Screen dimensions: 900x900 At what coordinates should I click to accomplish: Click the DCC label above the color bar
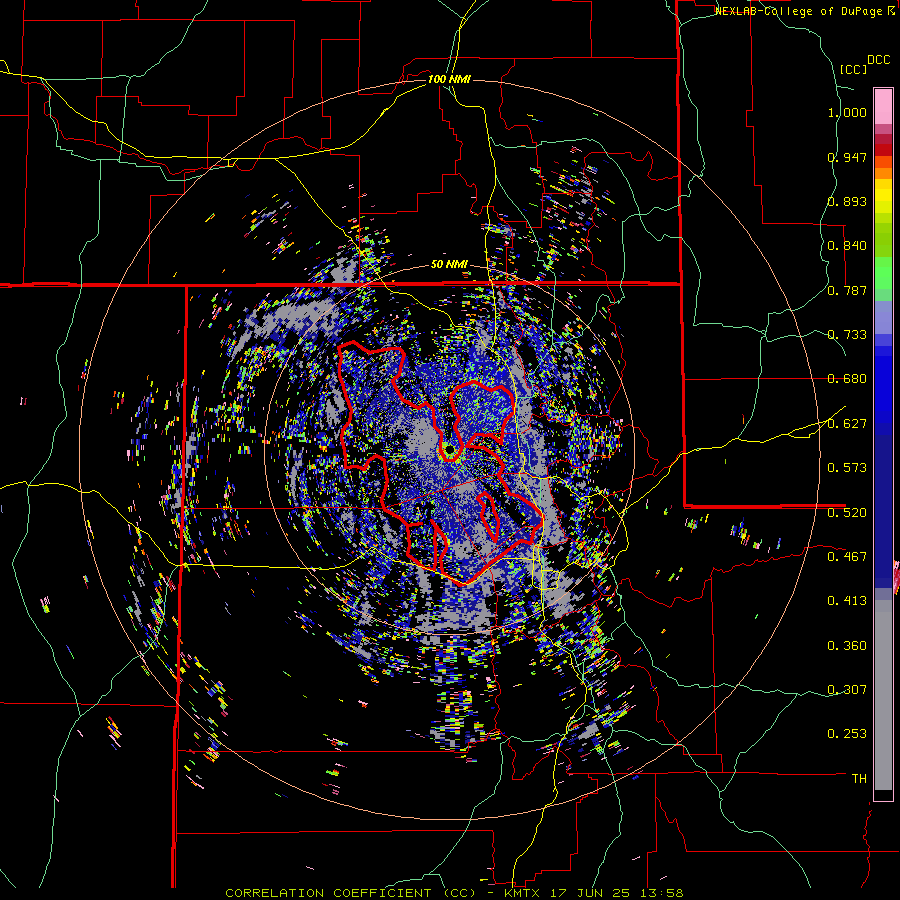[879, 60]
